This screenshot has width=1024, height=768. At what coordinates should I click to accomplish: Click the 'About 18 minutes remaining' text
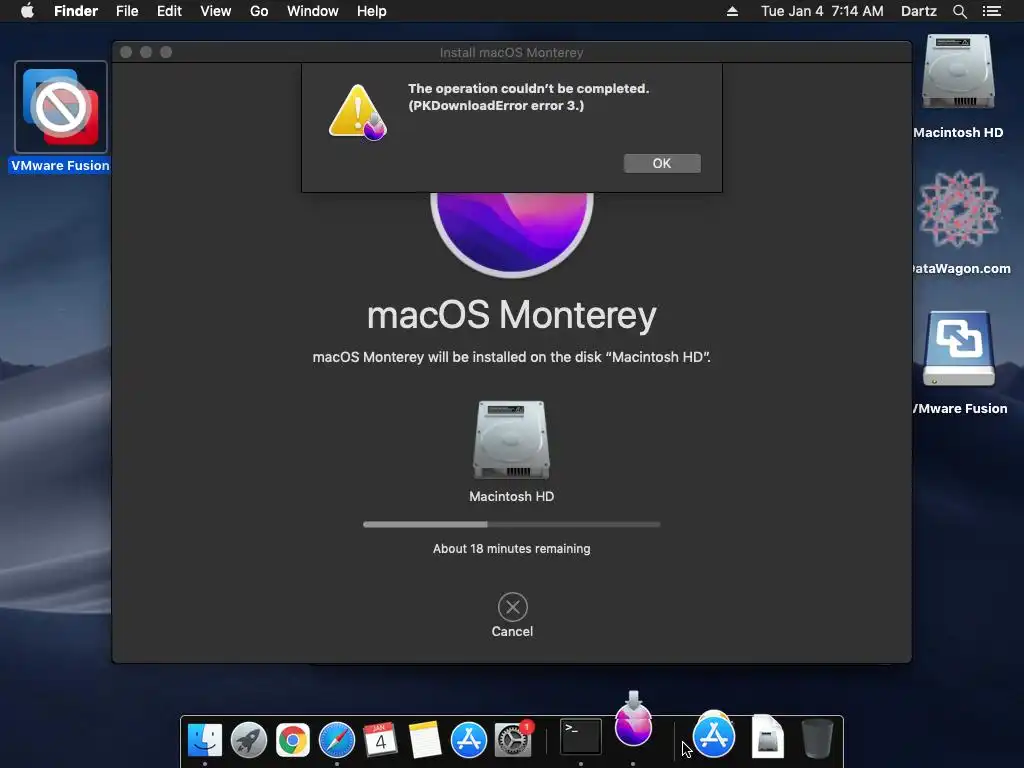(x=511, y=549)
